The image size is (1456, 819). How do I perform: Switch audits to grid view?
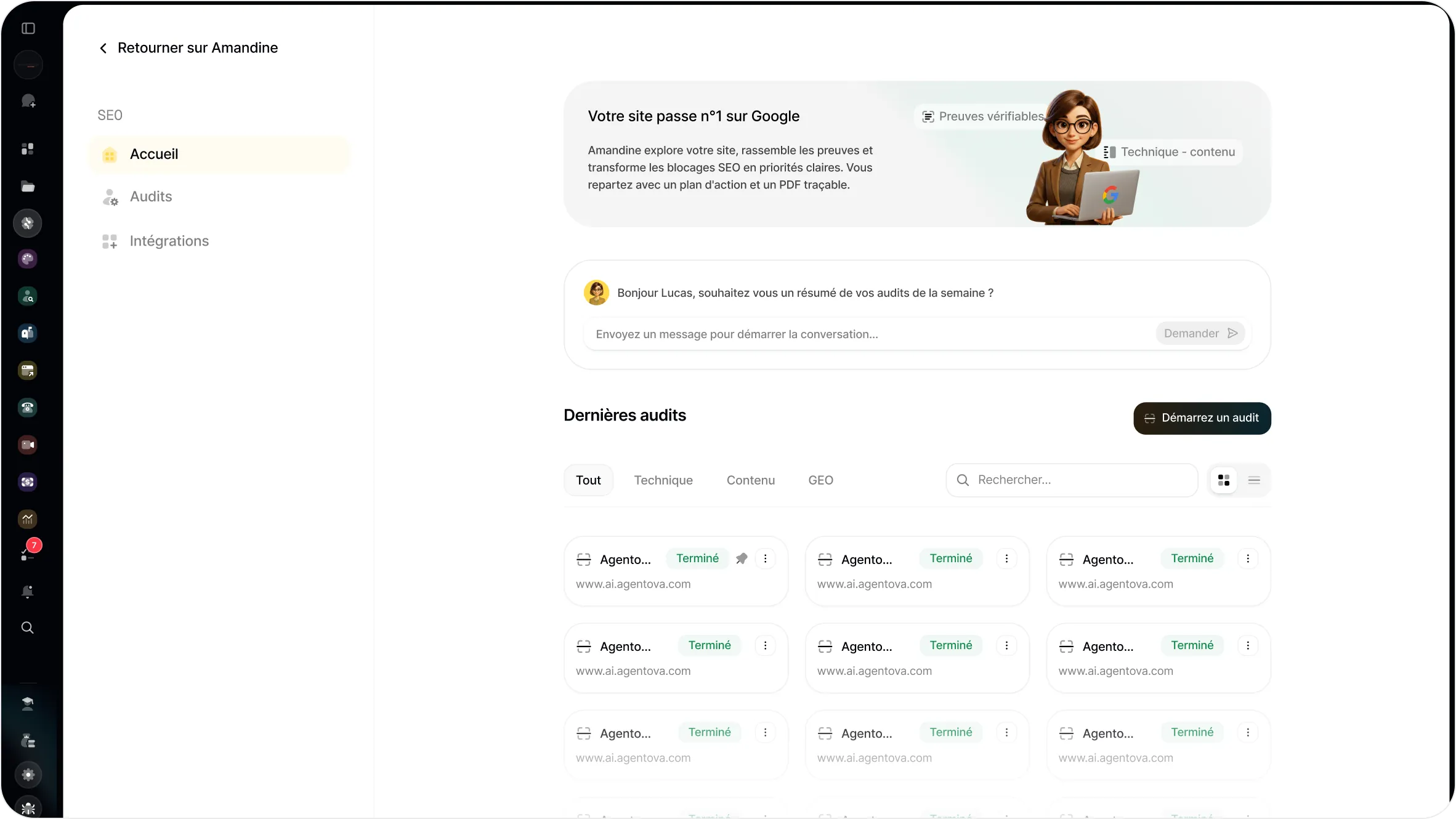1224,480
